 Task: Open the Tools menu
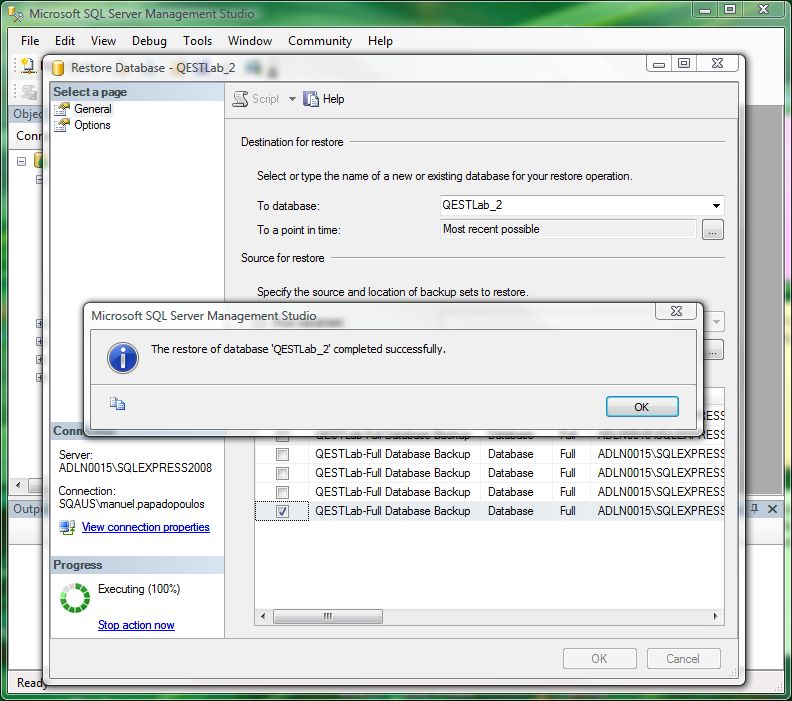197,41
